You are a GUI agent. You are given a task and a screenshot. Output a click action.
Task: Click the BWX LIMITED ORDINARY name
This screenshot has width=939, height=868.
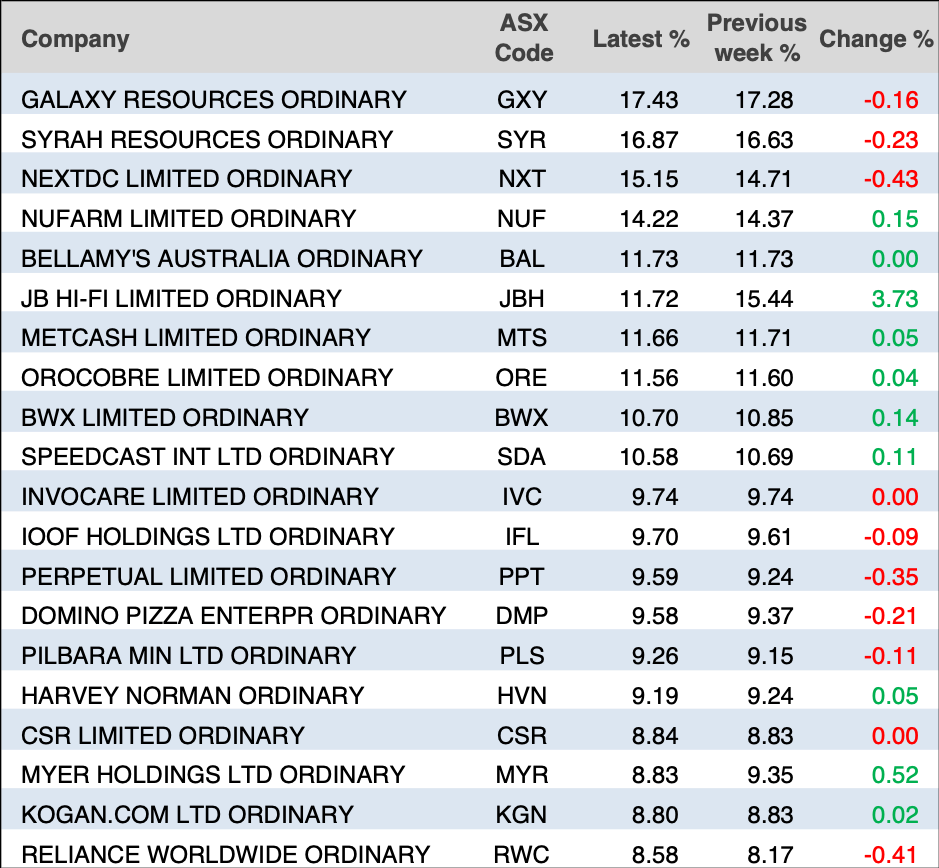165,417
